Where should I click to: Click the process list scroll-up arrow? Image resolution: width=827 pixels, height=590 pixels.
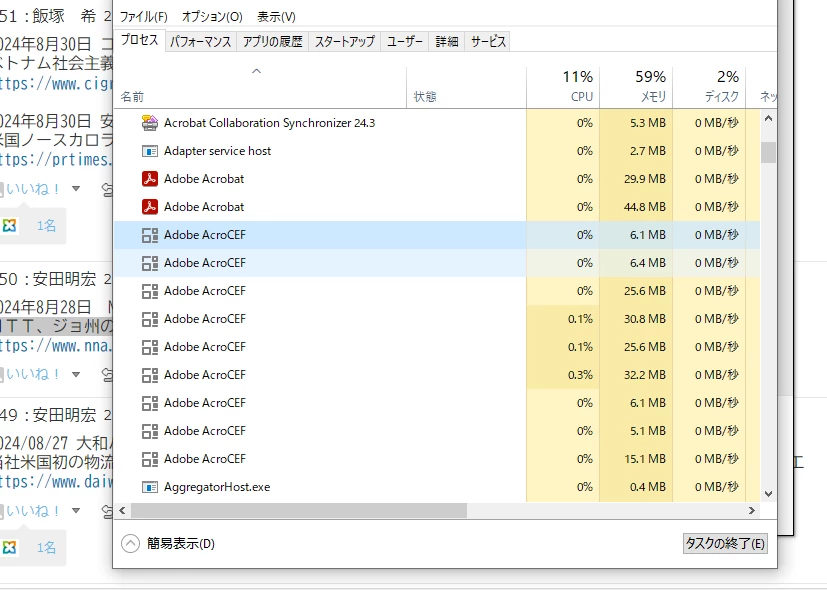[x=768, y=119]
